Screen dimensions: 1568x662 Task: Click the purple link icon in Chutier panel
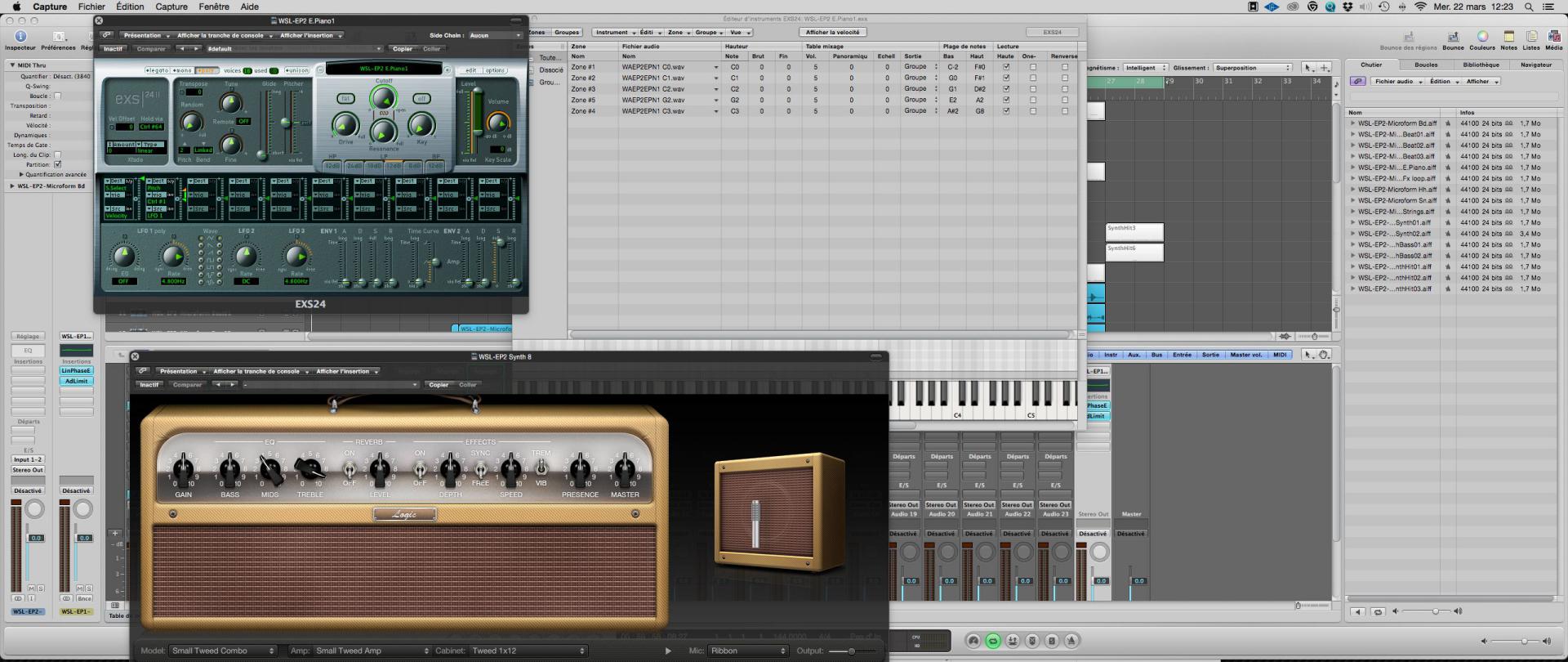1357,82
